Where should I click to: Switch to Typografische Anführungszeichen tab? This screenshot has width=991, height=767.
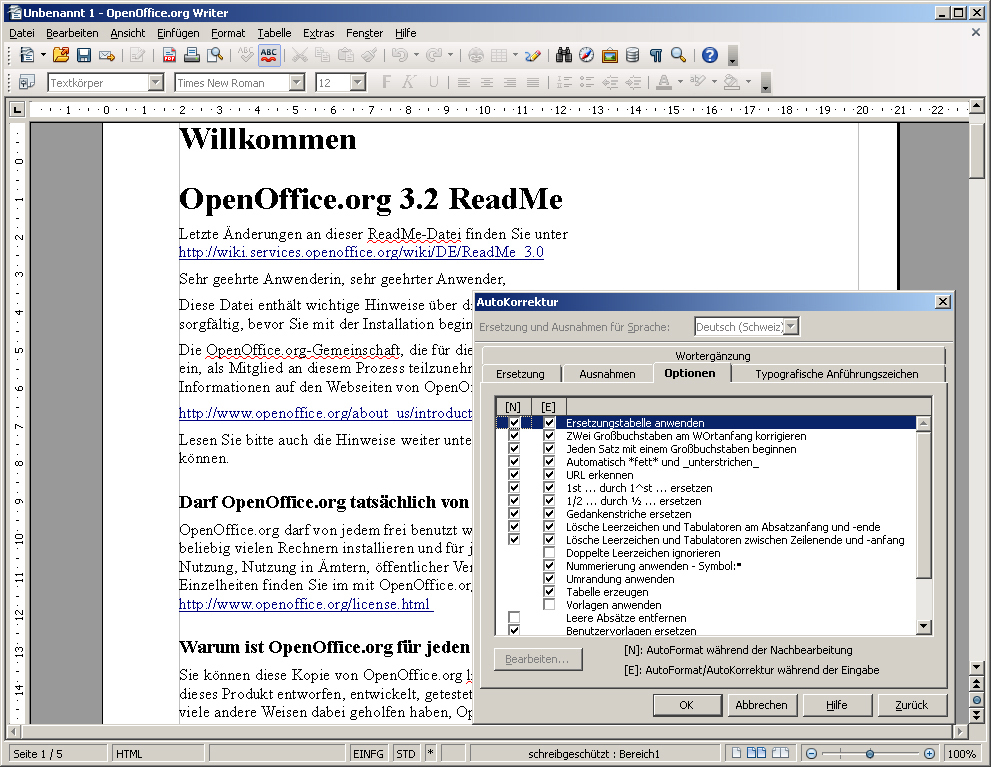point(837,374)
